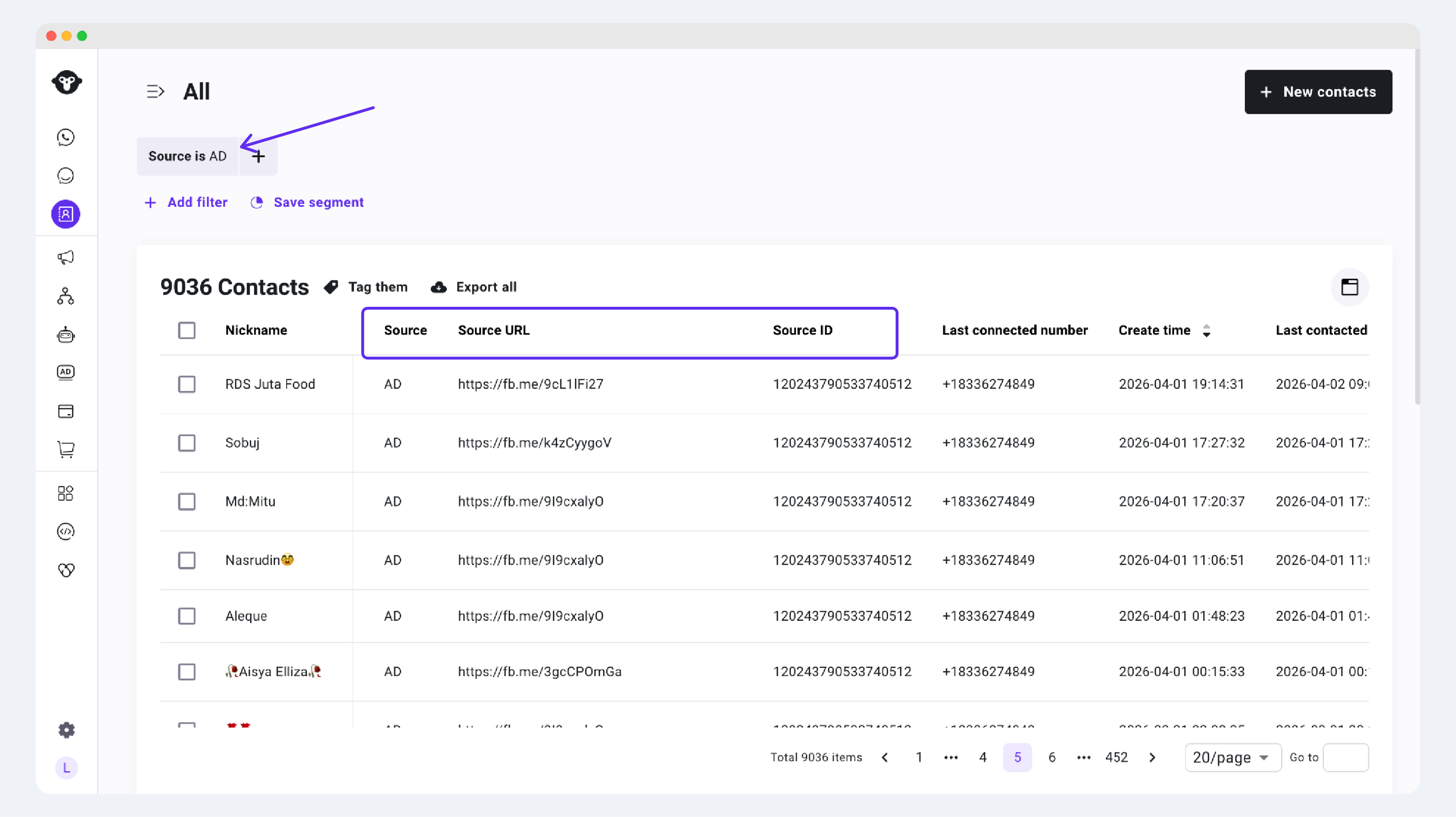This screenshot has width=1456, height=817.
Task: Open the Contacts icon in sidebar
Action: pos(65,214)
